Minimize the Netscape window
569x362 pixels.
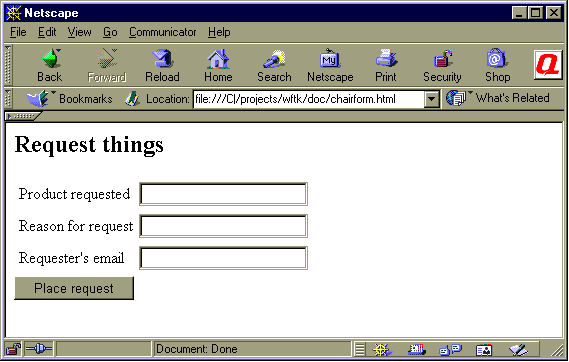point(519,13)
